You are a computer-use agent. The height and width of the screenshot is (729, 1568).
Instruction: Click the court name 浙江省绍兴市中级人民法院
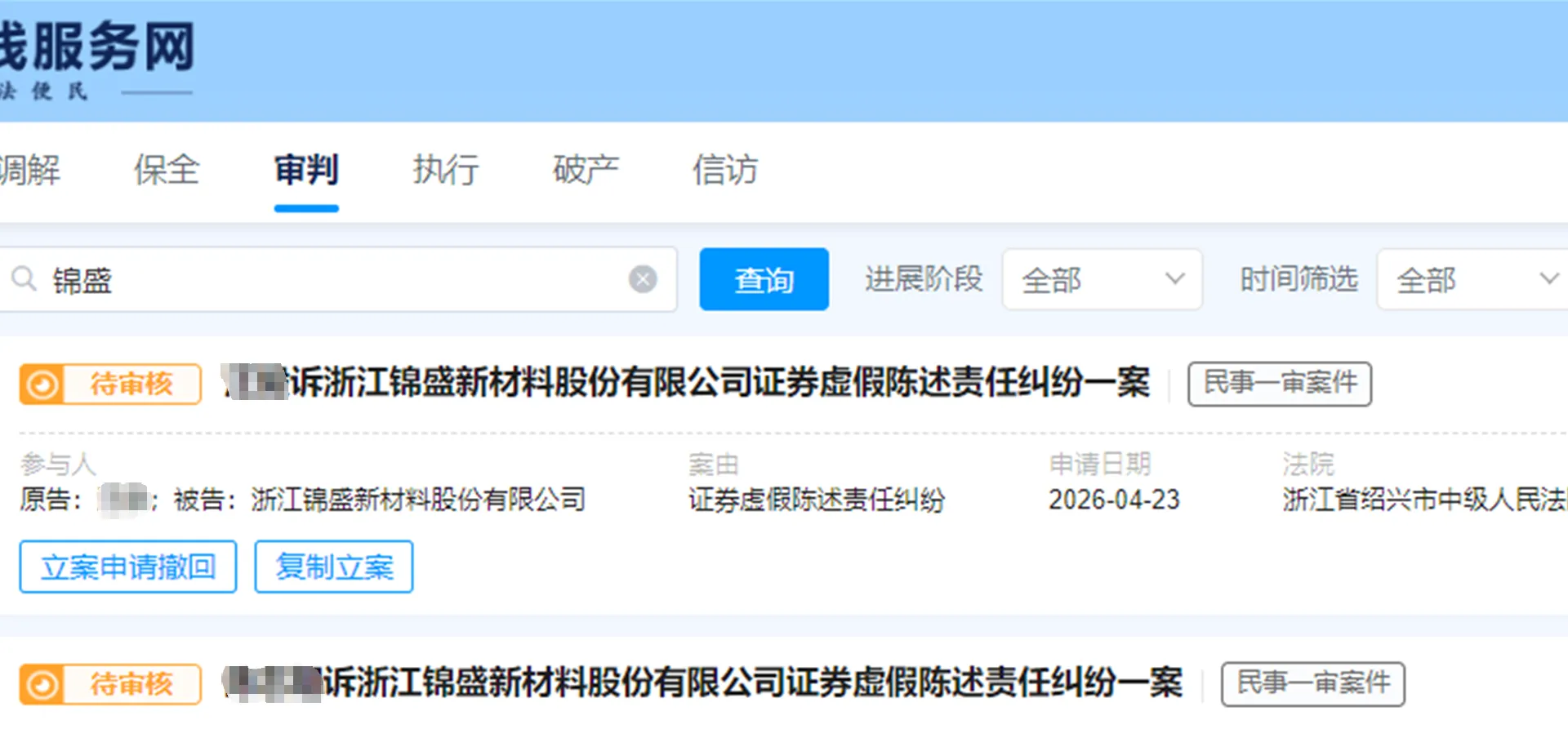click(1425, 500)
